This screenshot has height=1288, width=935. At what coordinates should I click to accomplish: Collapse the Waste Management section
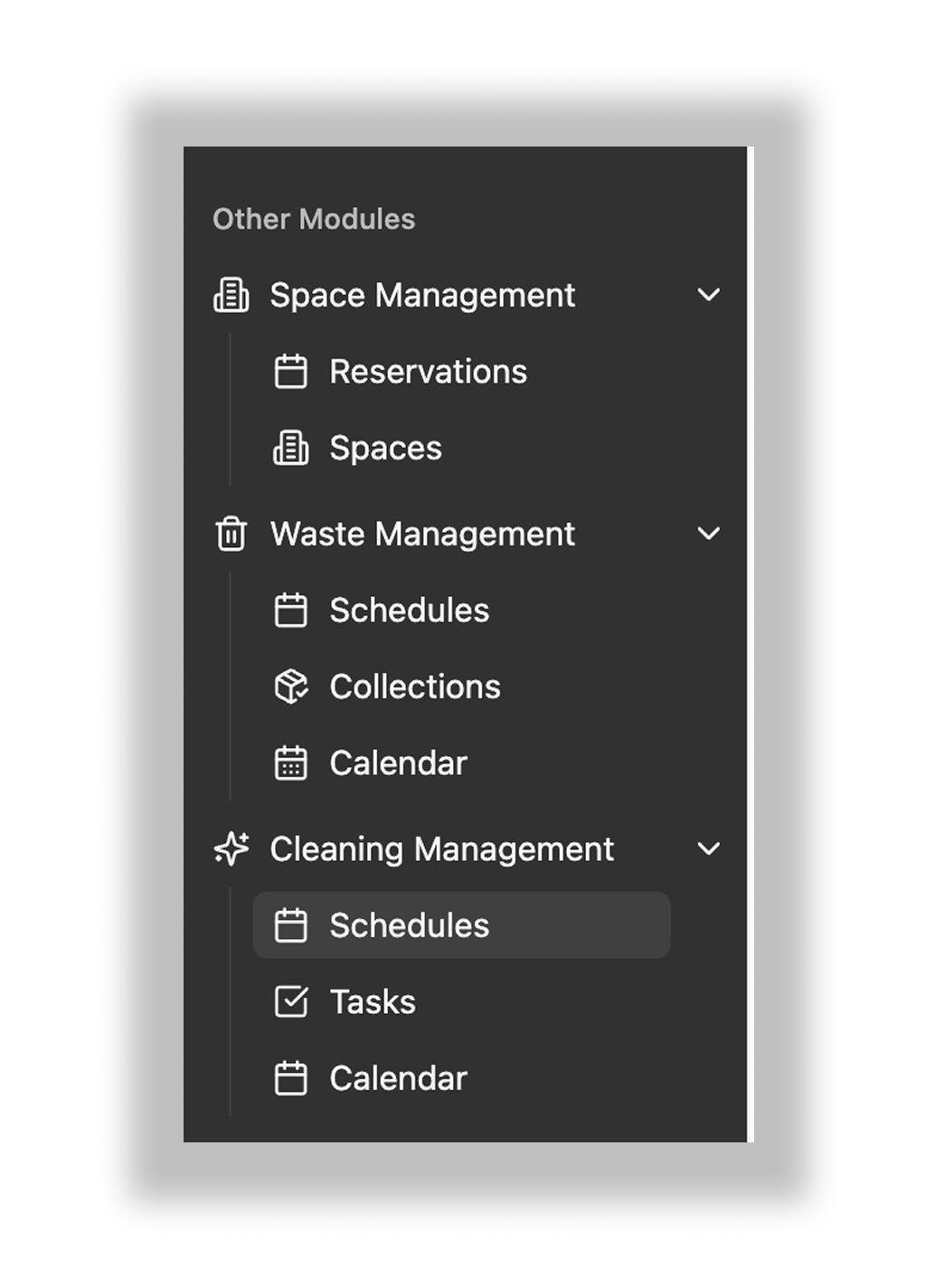click(x=709, y=534)
